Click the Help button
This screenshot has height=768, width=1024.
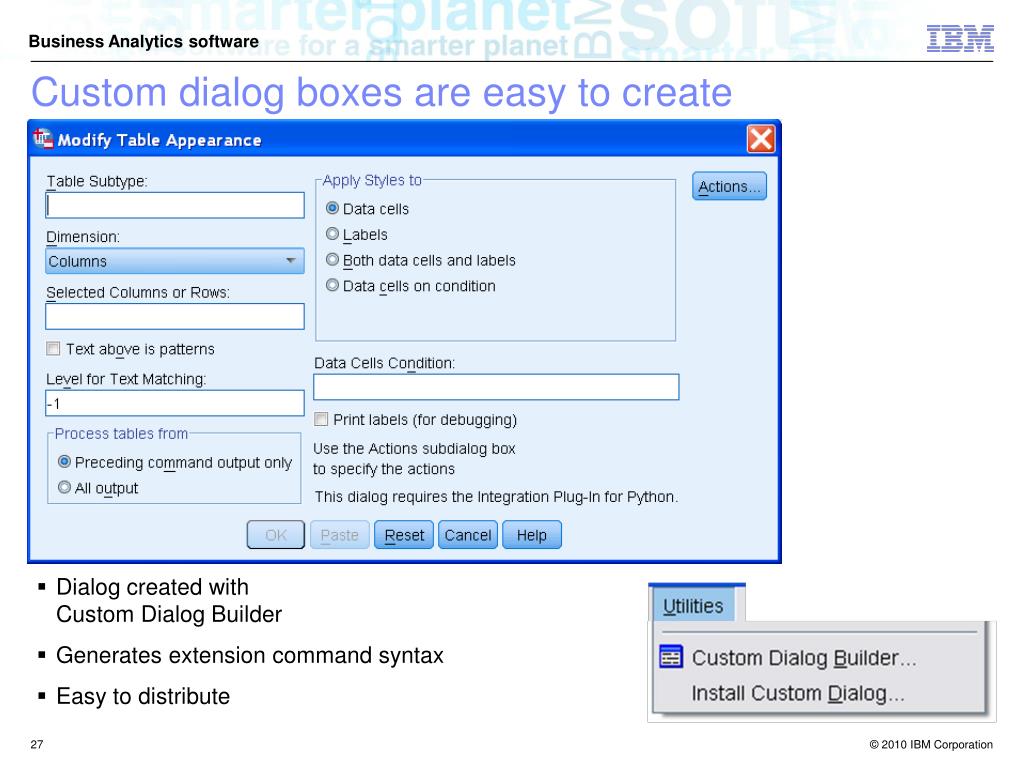532,535
